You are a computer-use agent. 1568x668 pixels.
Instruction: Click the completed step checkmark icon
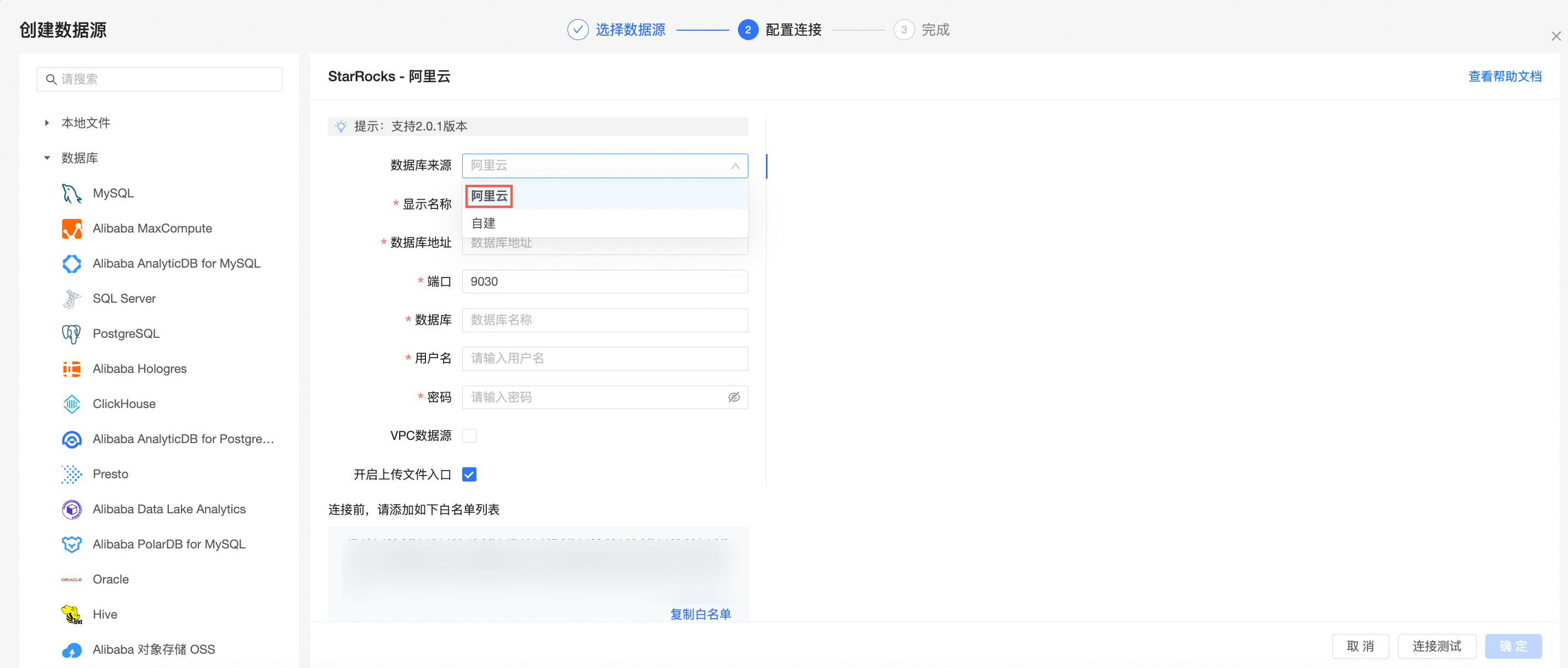pos(578,30)
